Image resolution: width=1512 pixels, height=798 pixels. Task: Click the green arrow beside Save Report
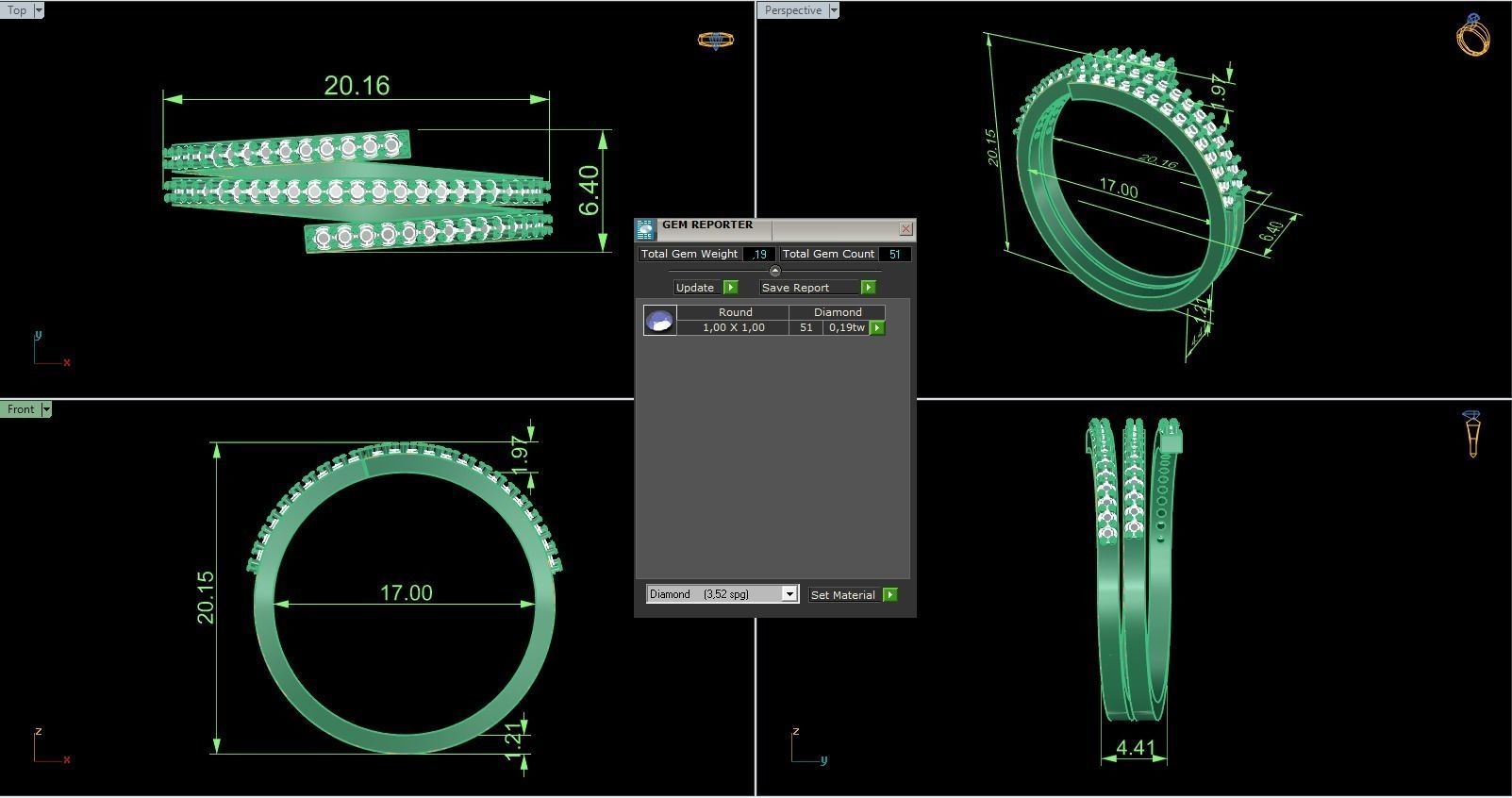[x=868, y=287]
